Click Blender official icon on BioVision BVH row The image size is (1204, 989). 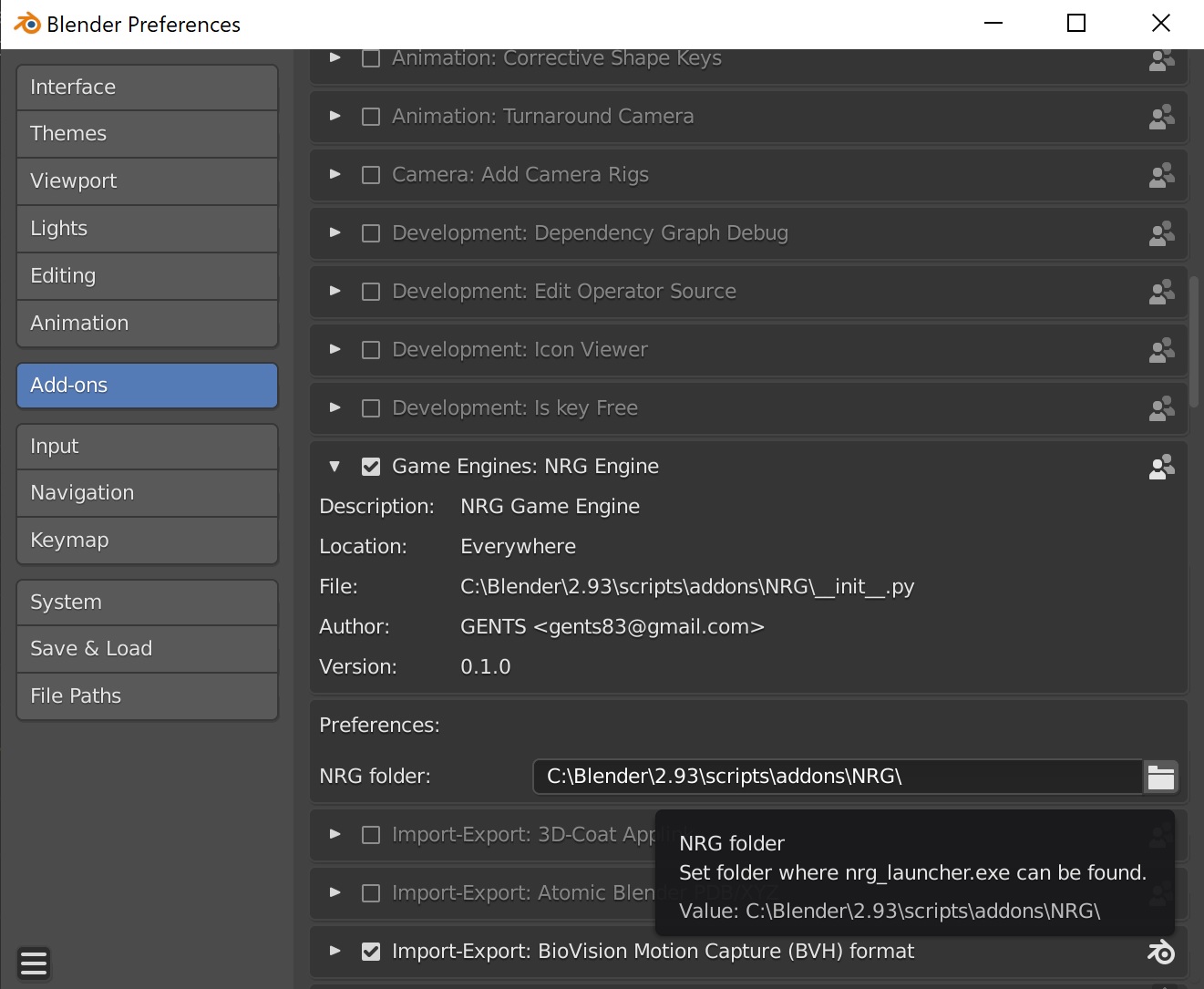pyautogui.click(x=1161, y=952)
